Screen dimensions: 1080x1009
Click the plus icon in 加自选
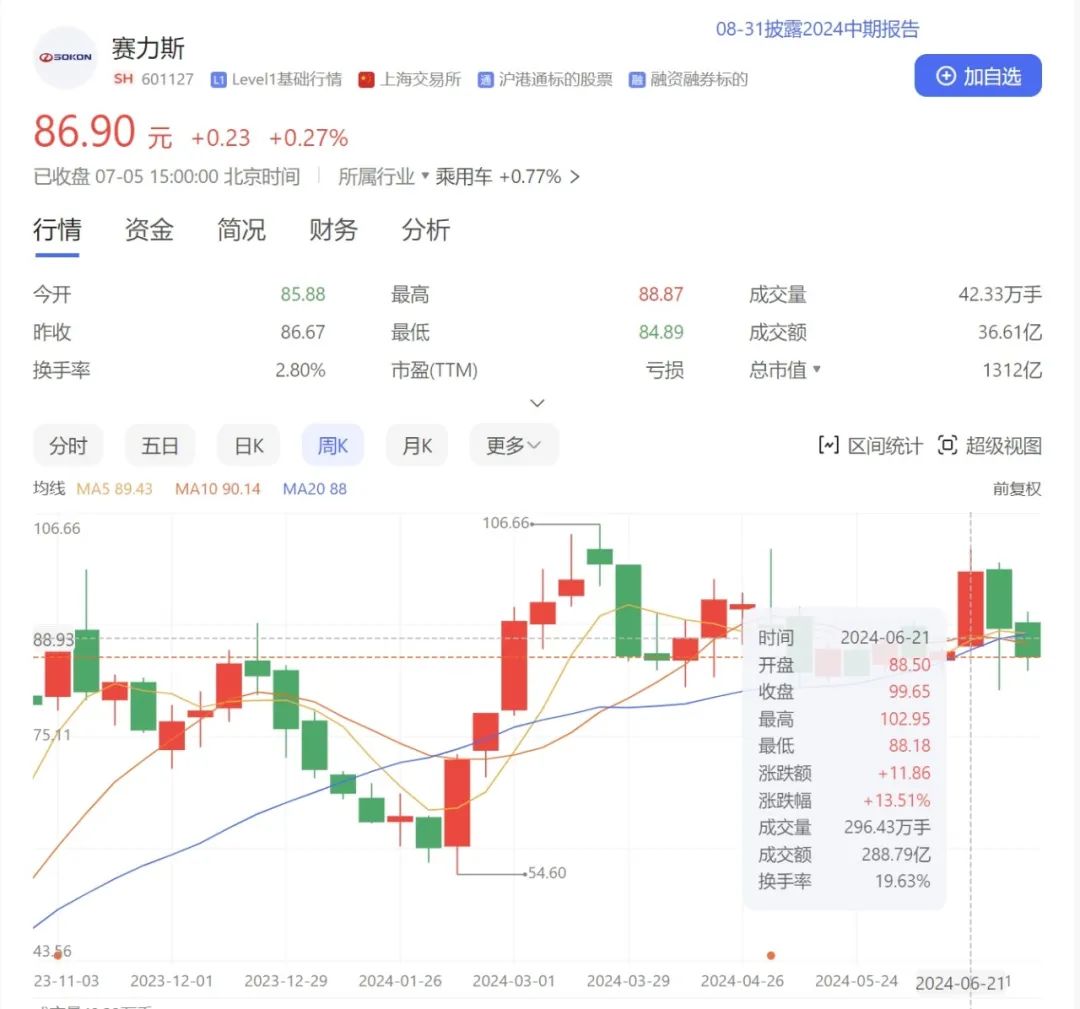(x=946, y=76)
